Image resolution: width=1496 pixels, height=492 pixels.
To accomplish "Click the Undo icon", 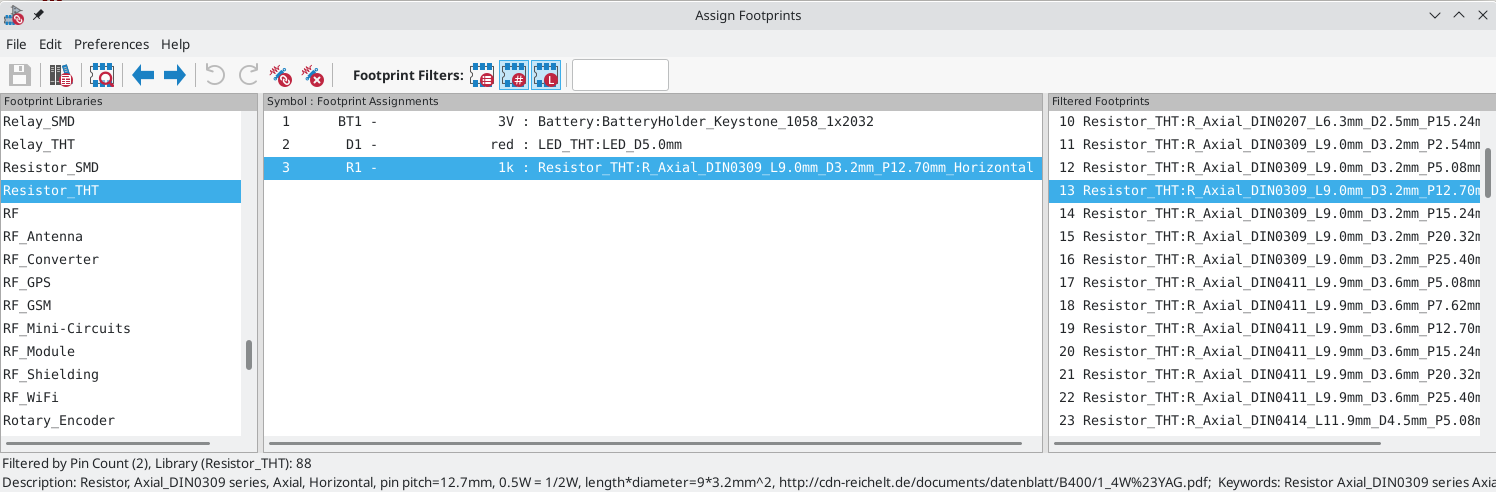I will tap(215, 75).
